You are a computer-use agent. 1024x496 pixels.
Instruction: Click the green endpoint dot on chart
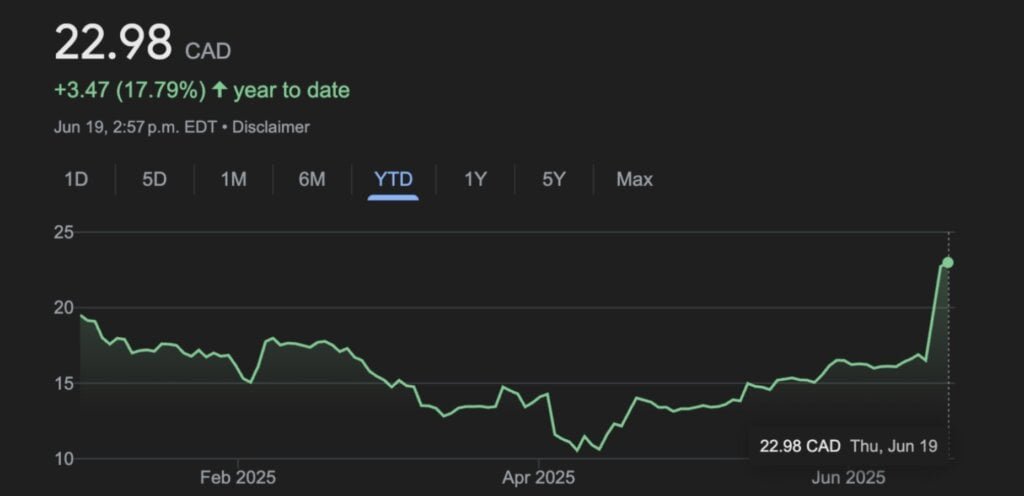(948, 262)
